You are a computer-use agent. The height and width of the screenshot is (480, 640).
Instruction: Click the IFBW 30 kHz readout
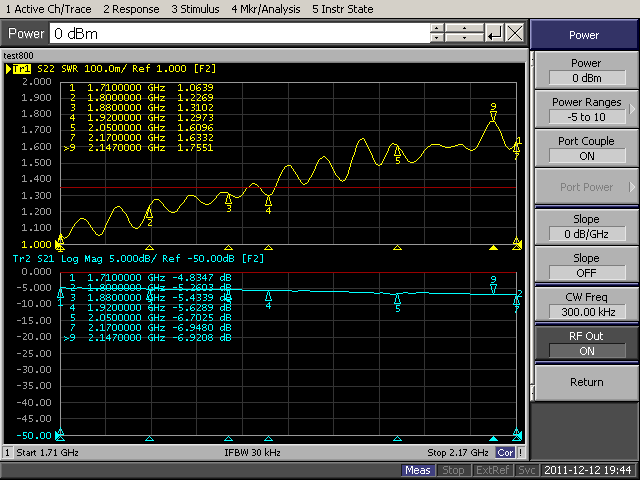(x=252, y=453)
